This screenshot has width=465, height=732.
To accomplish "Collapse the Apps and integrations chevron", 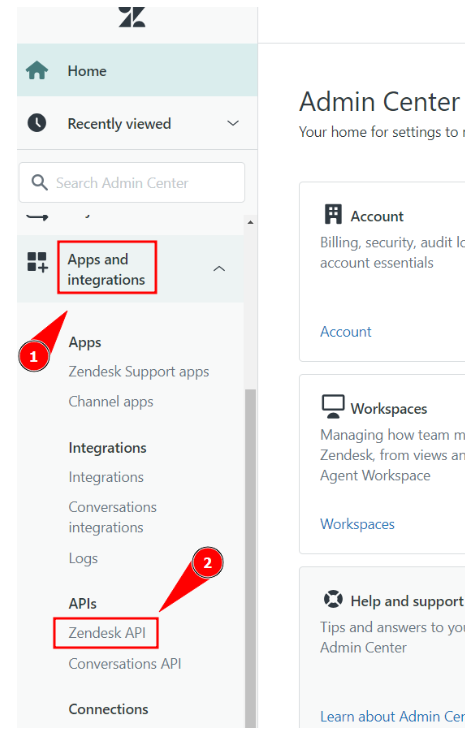I will pyautogui.click(x=219, y=269).
